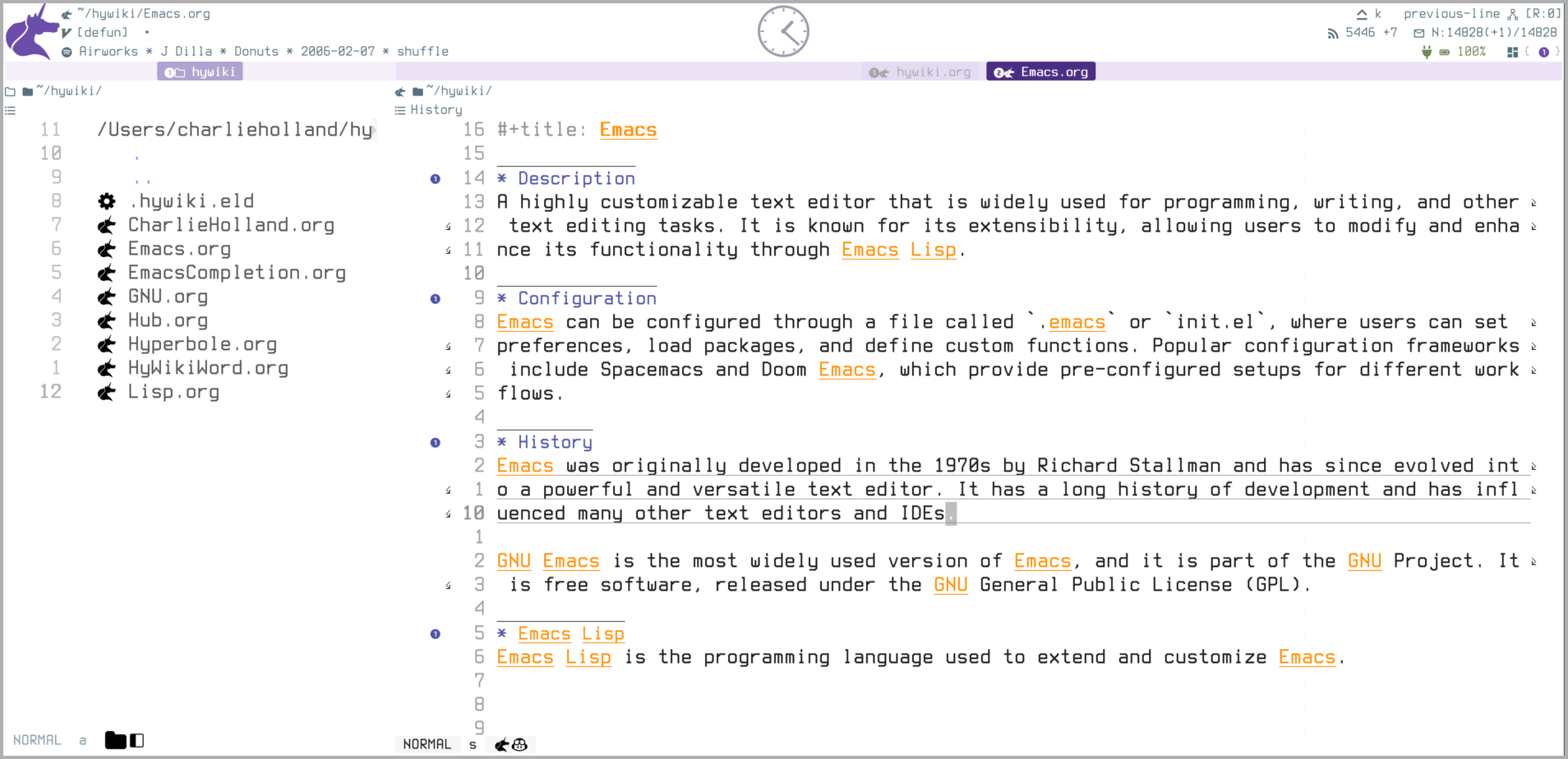Open the Emacs link after Doom

point(846,370)
